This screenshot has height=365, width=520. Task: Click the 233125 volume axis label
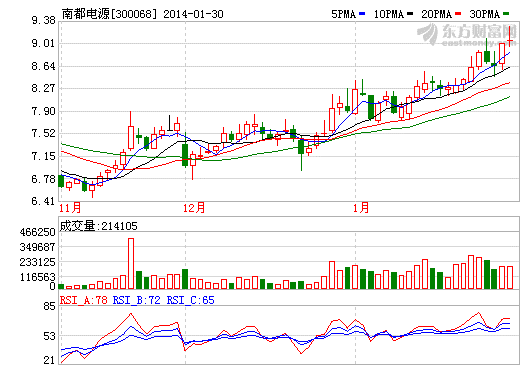(37, 262)
